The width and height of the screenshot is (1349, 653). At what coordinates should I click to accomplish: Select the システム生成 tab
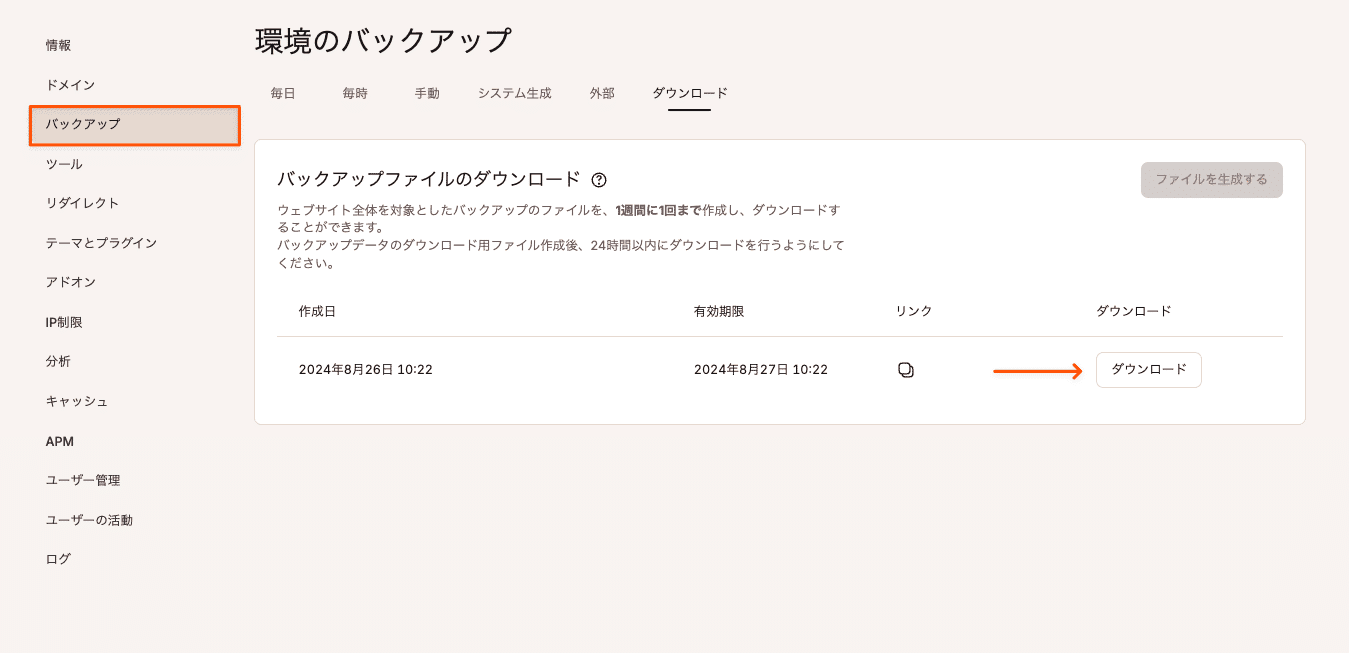tap(515, 93)
